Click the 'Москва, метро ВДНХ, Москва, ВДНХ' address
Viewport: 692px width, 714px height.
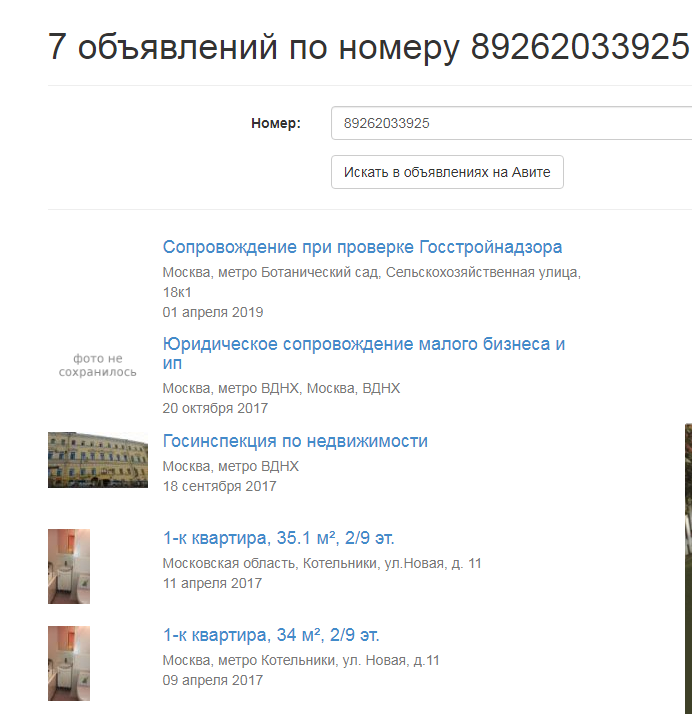[281, 388]
